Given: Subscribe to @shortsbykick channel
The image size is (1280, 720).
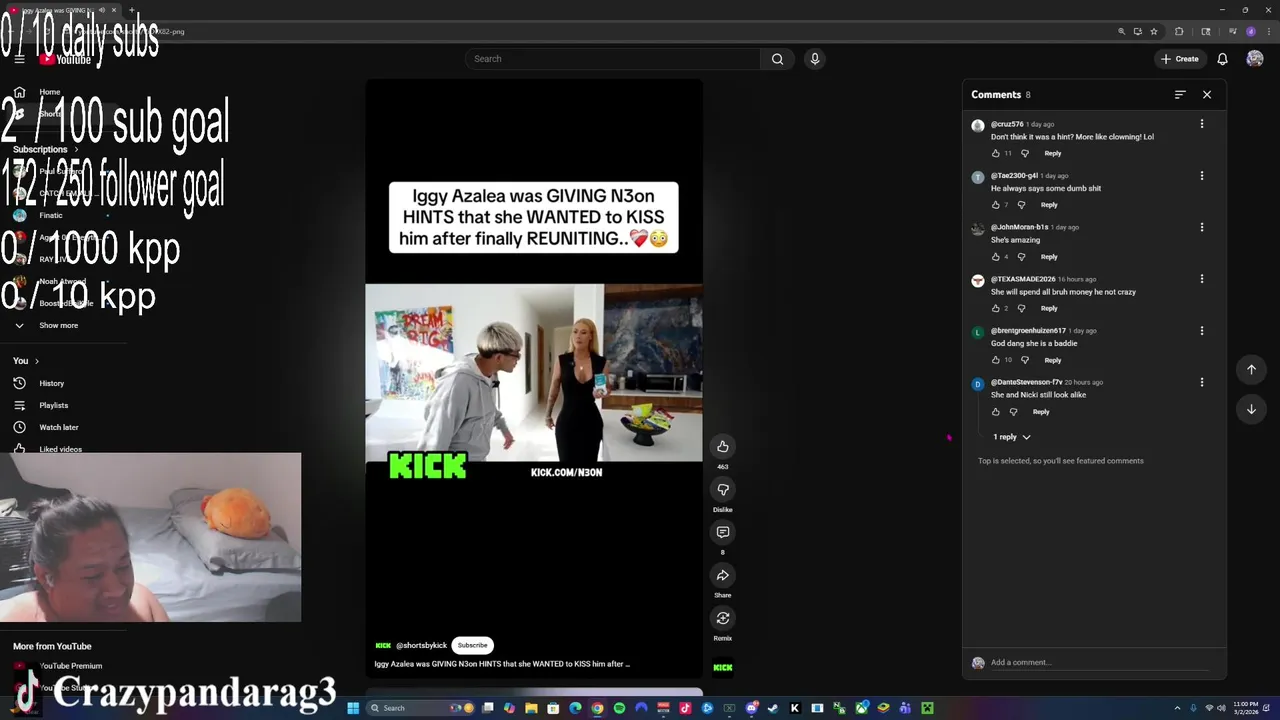Looking at the screenshot, I should coord(472,645).
